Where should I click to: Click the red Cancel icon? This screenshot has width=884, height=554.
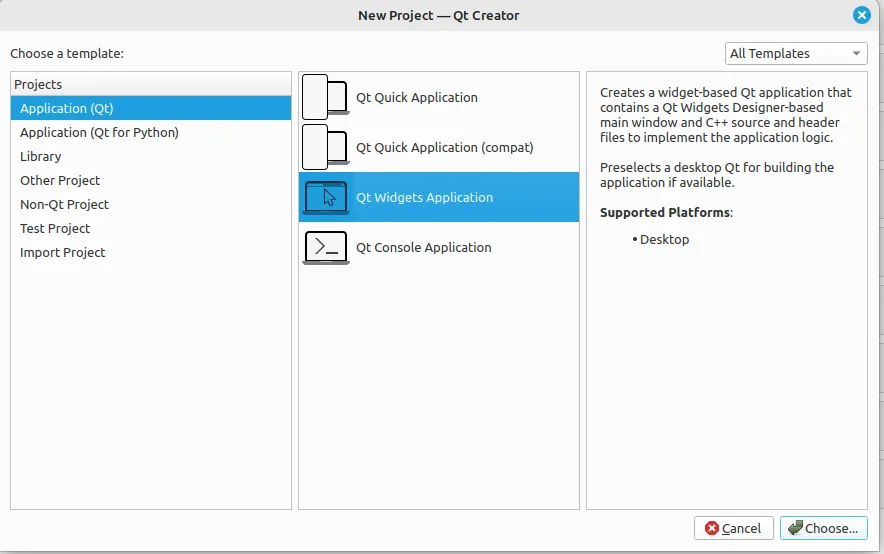712,528
